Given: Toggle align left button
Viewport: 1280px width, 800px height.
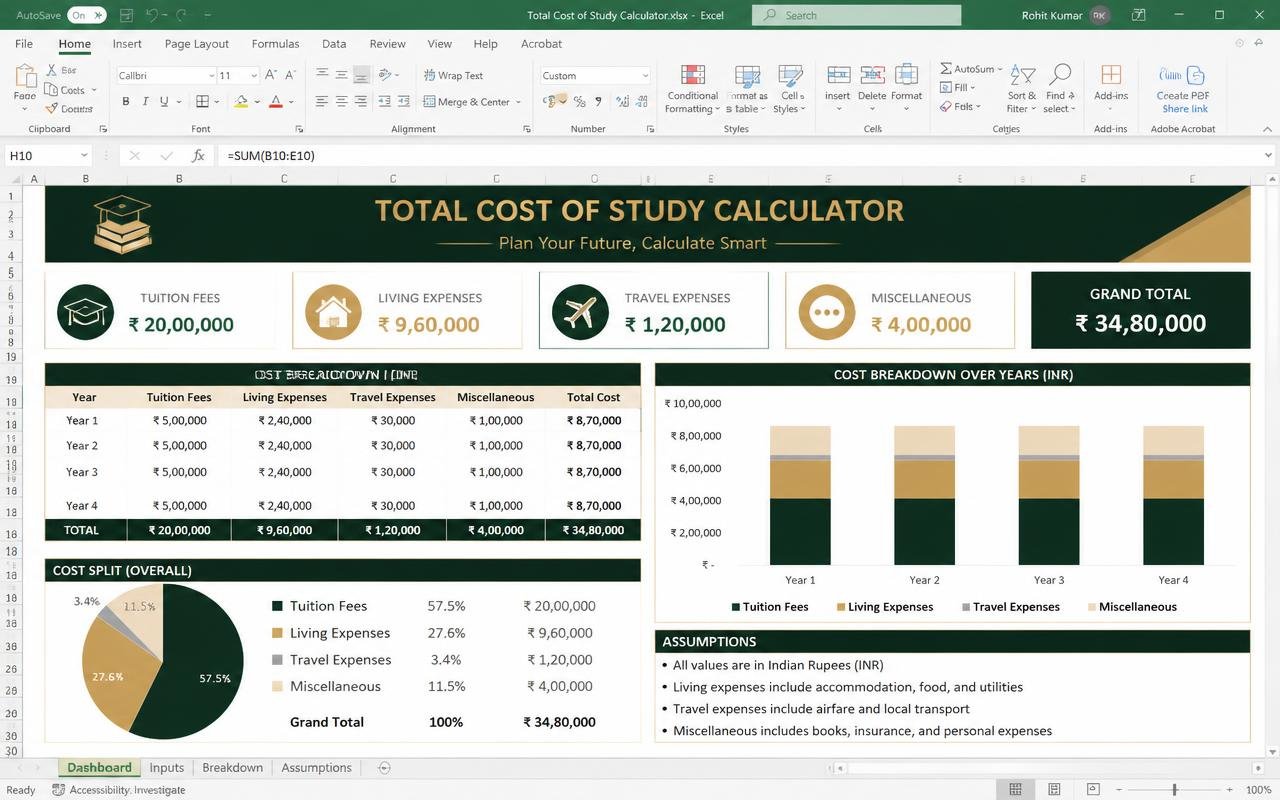Looking at the screenshot, I should [x=322, y=101].
